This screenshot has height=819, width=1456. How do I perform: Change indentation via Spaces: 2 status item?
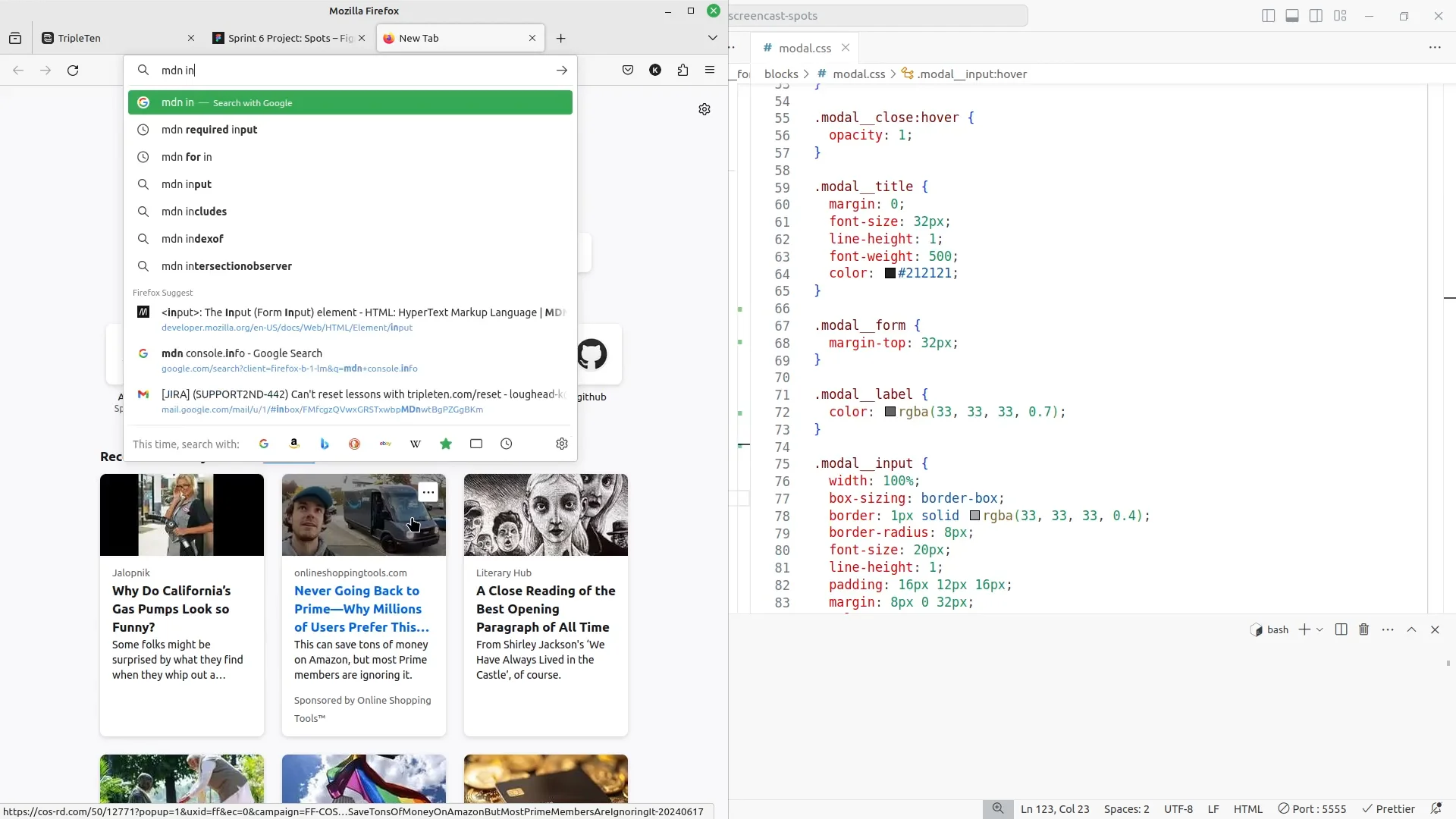tap(1126, 809)
